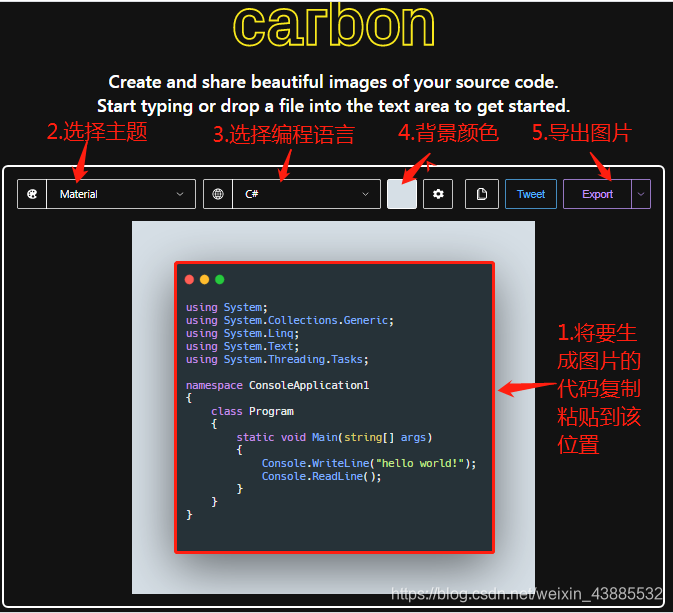Image resolution: width=673 pixels, height=613 pixels.
Task: Click the 'using System.Collections.Generic;' line
Action: [290, 320]
